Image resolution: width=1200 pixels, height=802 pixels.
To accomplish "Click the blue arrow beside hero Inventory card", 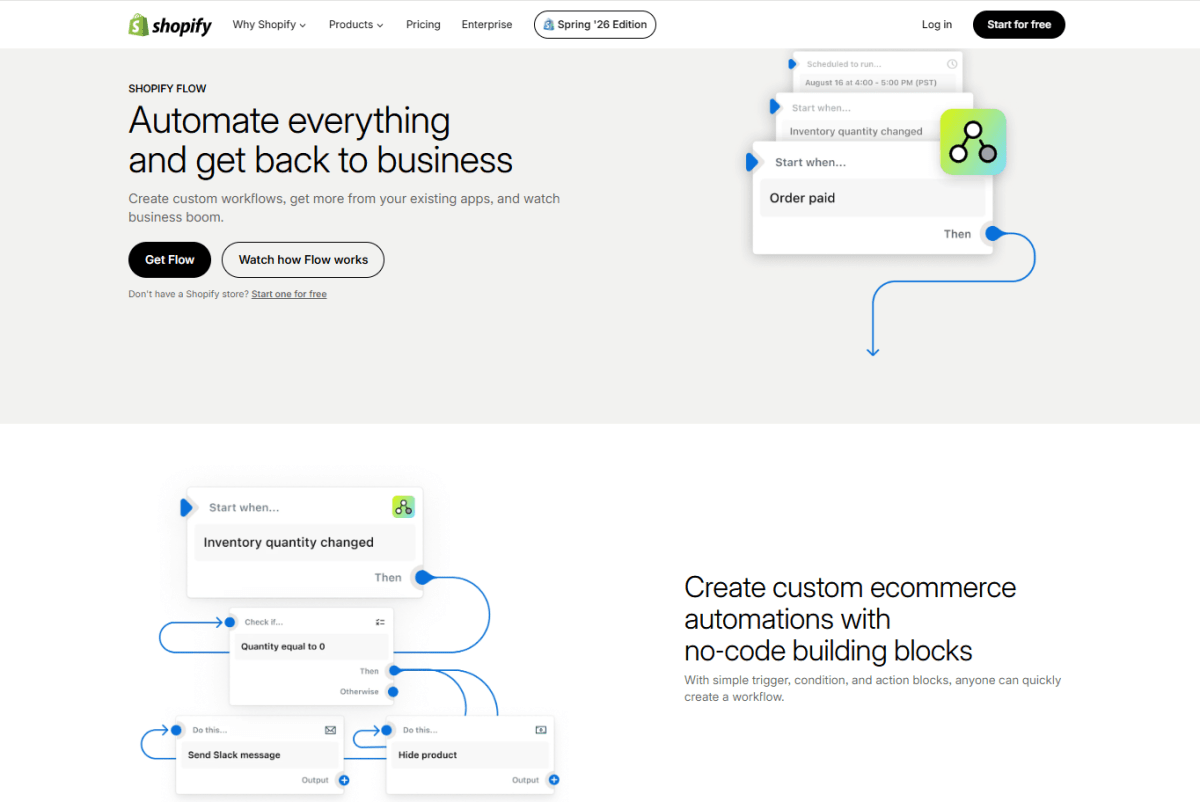I will [x=774, y=106].
